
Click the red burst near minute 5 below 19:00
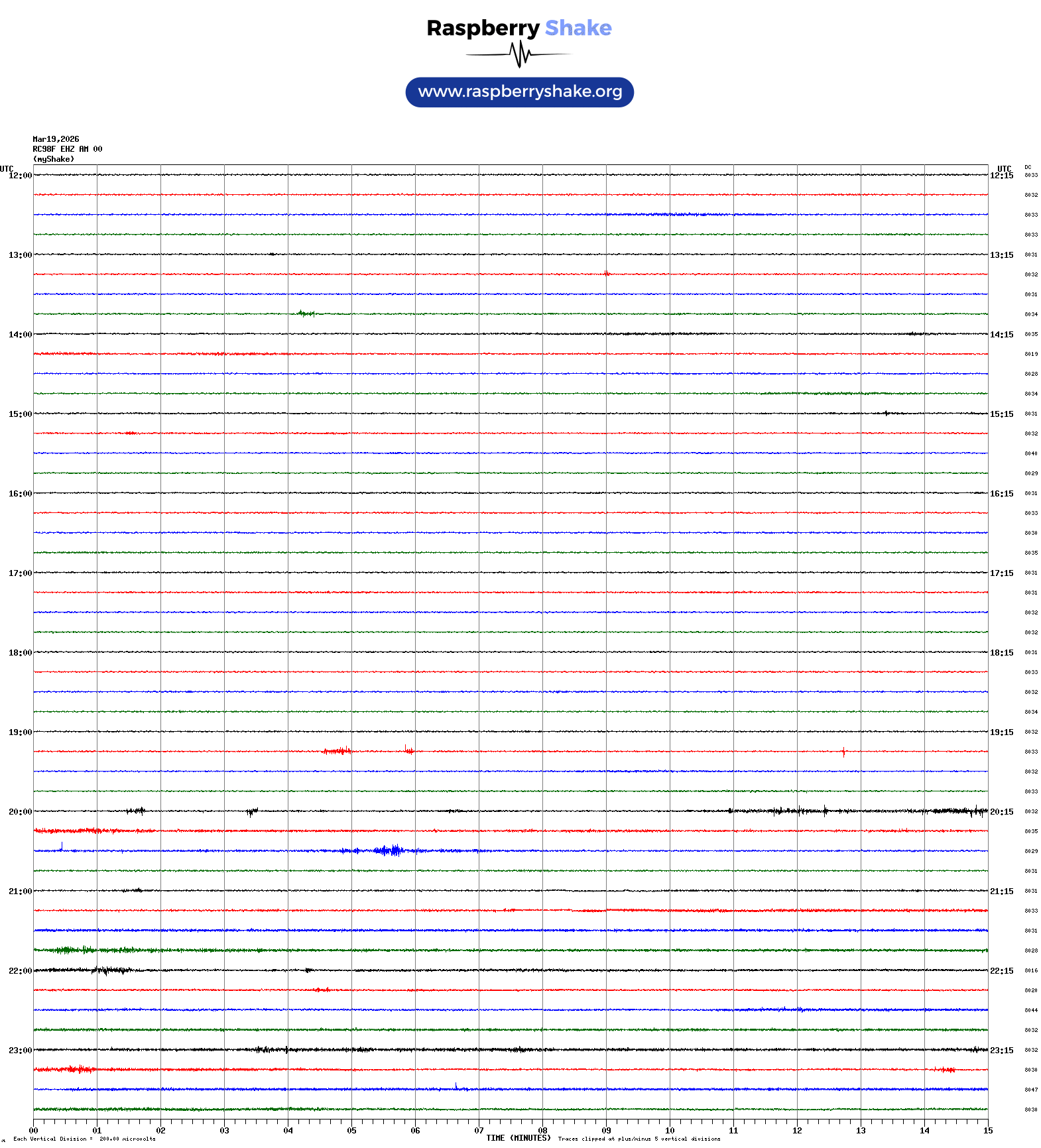[338, 751]
